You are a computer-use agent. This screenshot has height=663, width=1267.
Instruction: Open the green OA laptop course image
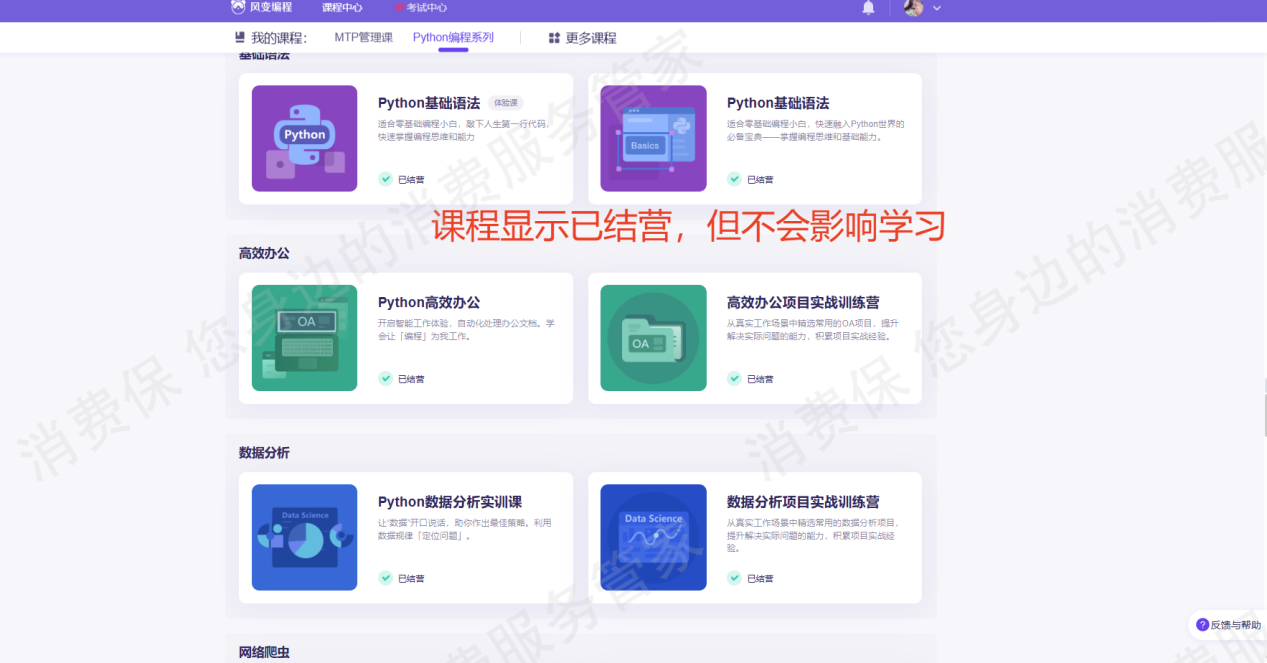click(304, 338)
